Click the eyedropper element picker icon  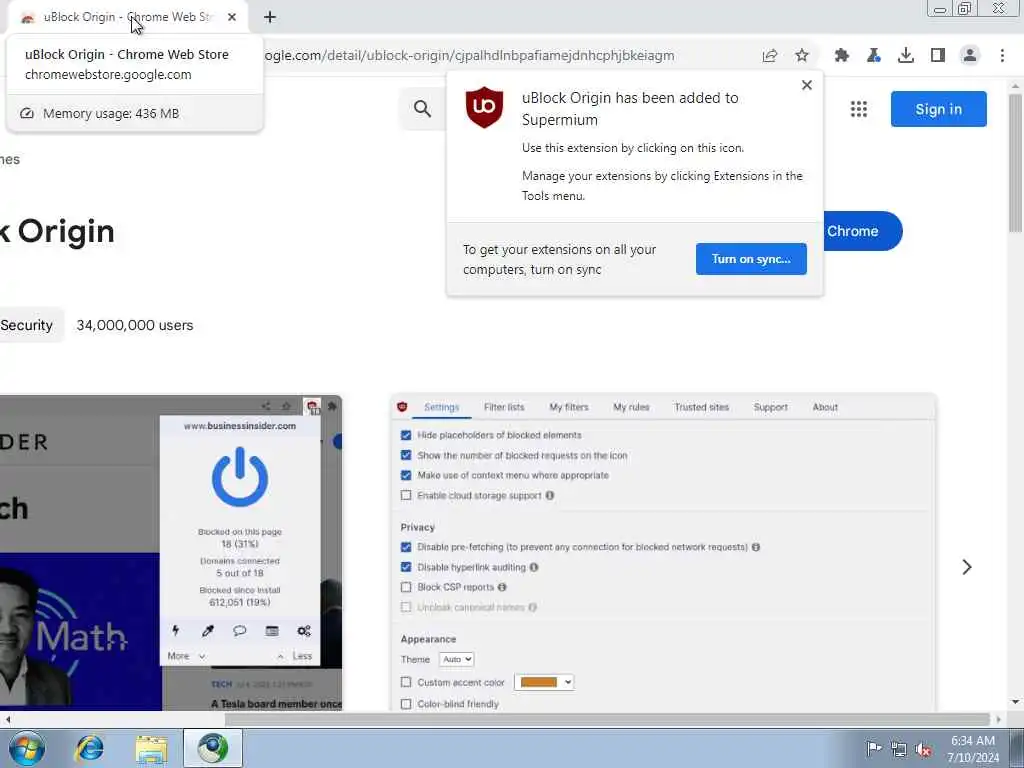208,631
